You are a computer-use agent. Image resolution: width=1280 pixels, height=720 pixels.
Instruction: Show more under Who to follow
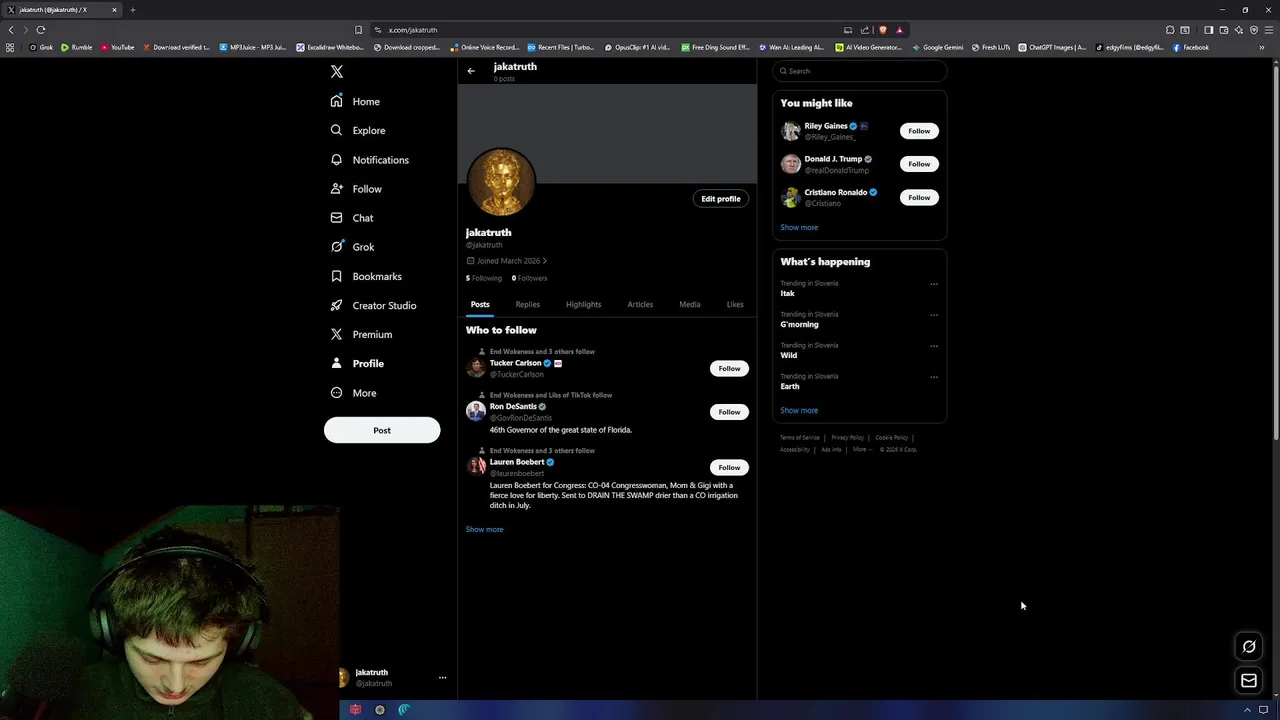tap(485, 529)
